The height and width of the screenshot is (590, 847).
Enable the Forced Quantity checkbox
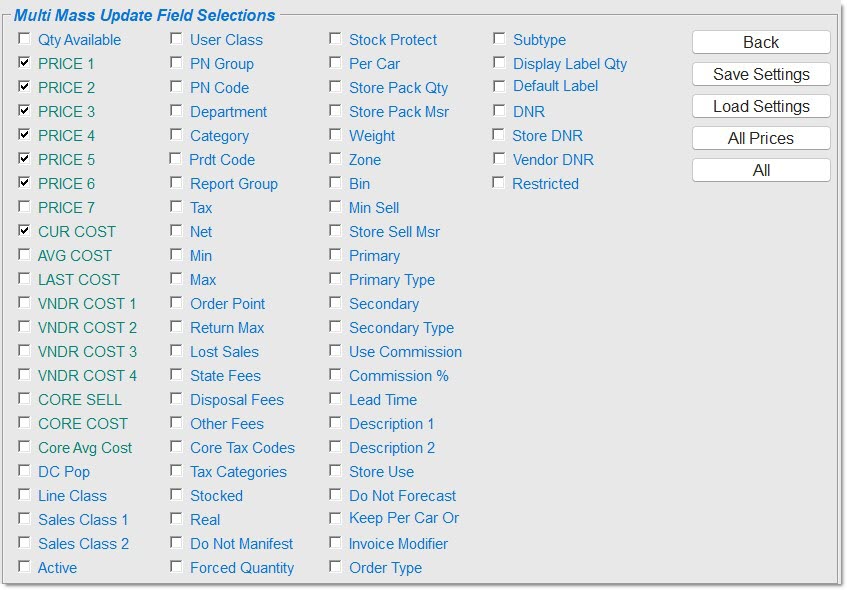pyautogui.click(x=176, y=567)
